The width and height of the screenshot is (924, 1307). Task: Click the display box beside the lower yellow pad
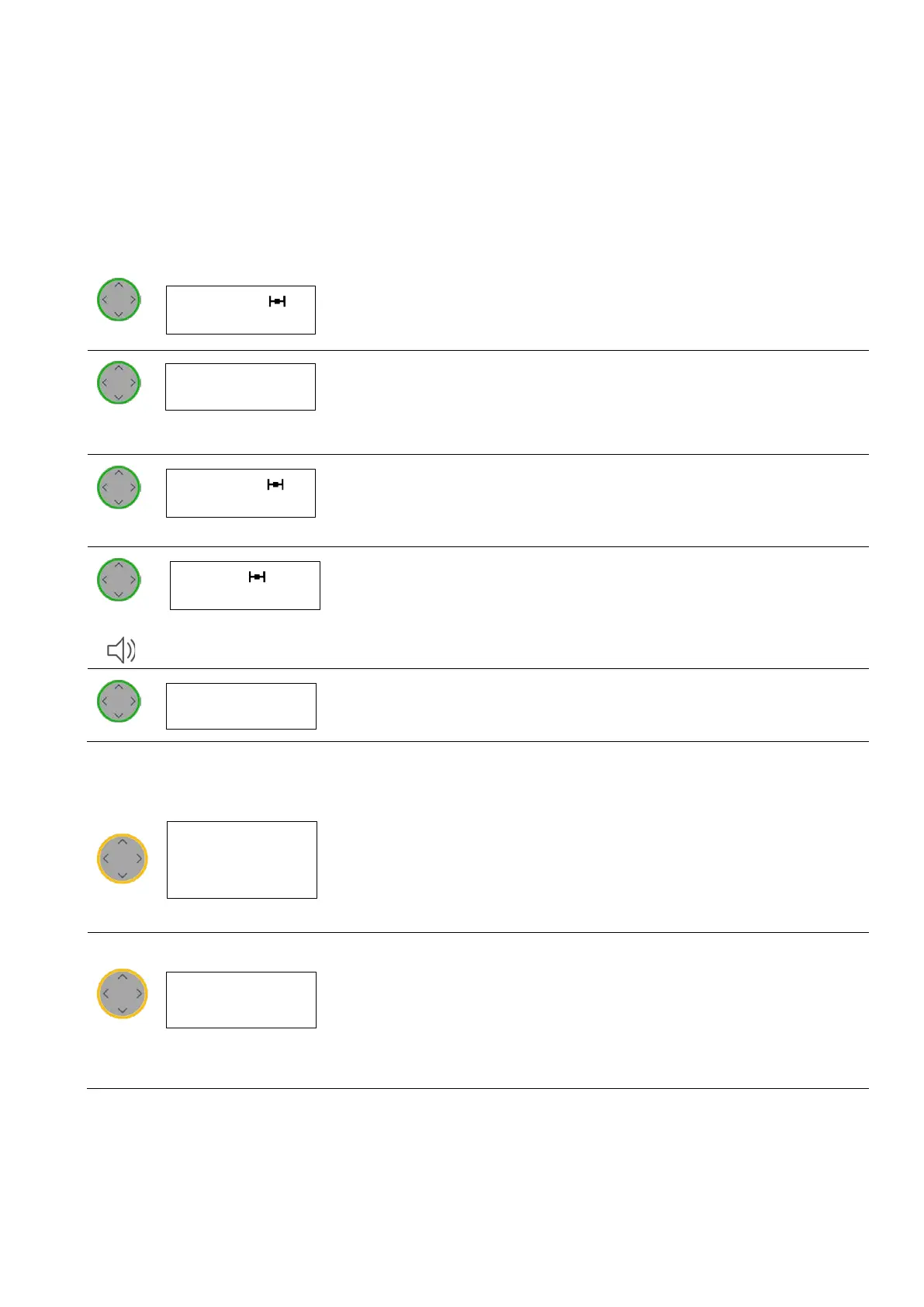click(241, 1000)
